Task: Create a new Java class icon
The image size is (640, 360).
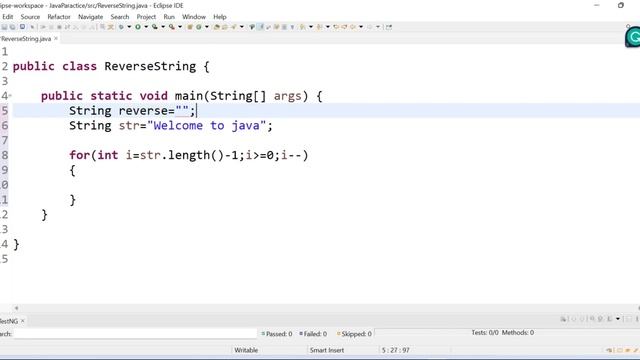Action: pyautogui.click(x=199, y=27)
